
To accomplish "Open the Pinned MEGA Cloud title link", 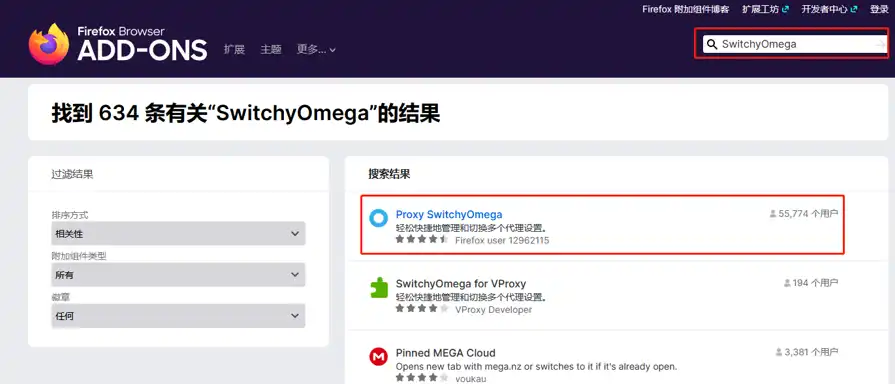I will (x=445, y=353).
